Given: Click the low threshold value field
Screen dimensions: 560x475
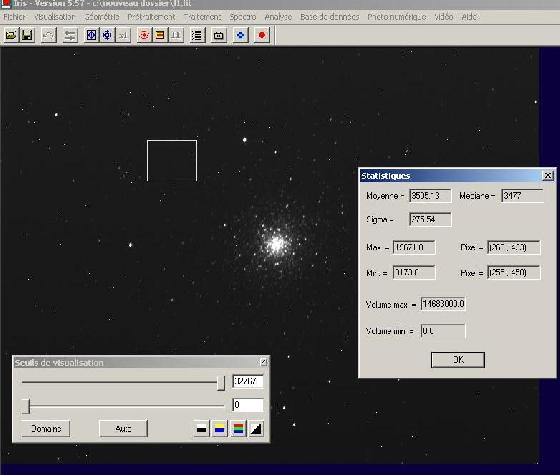Looking at the screenshot, I should click(248, 405).
